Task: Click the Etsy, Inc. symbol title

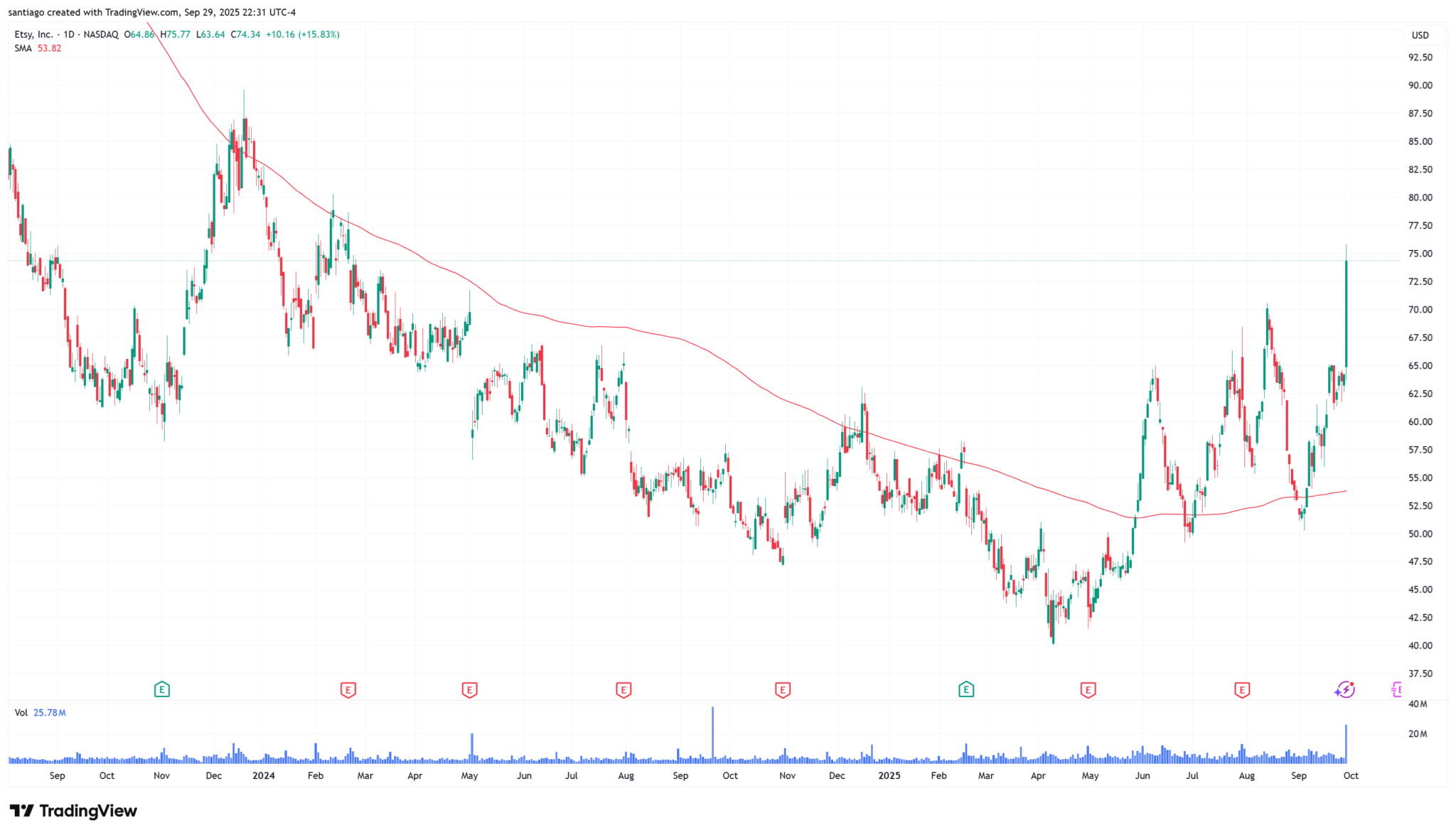Action: click(x=33, y=34)
